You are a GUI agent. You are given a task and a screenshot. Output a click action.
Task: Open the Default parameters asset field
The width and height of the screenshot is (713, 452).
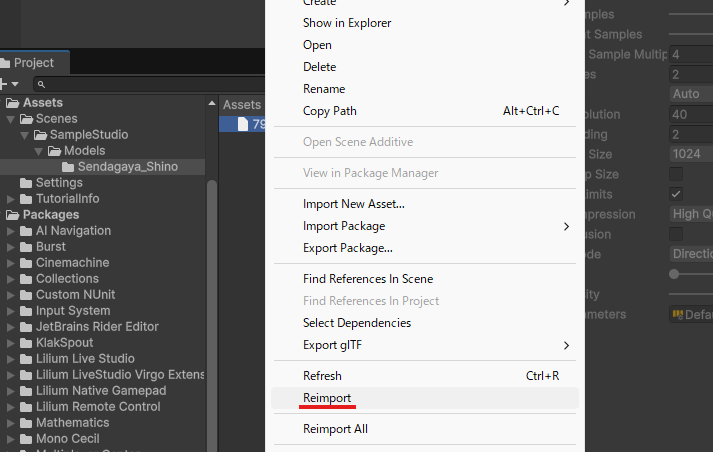tap(691, 314)
